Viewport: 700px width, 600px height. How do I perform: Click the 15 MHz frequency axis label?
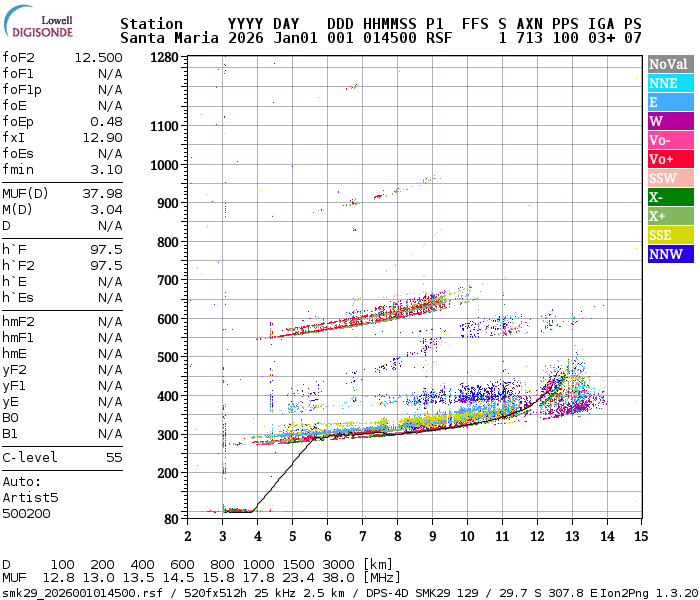[x=641, y=536]
